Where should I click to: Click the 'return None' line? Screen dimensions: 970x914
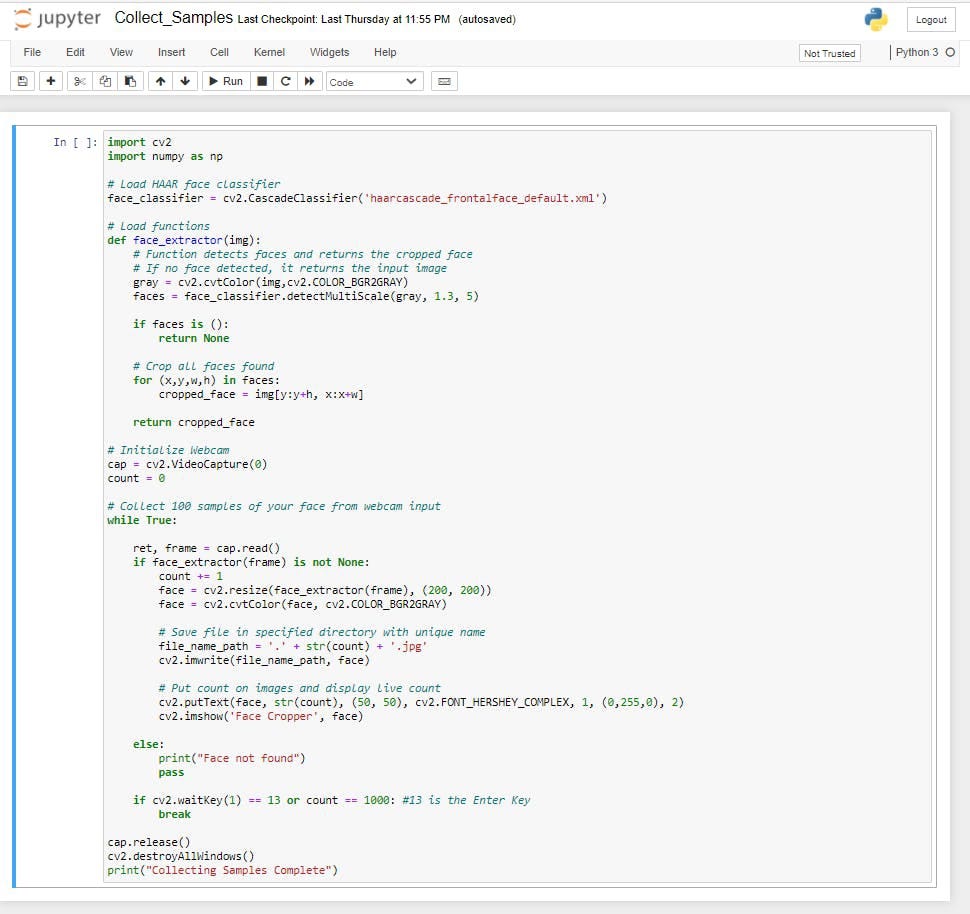(x=194, y=338)
